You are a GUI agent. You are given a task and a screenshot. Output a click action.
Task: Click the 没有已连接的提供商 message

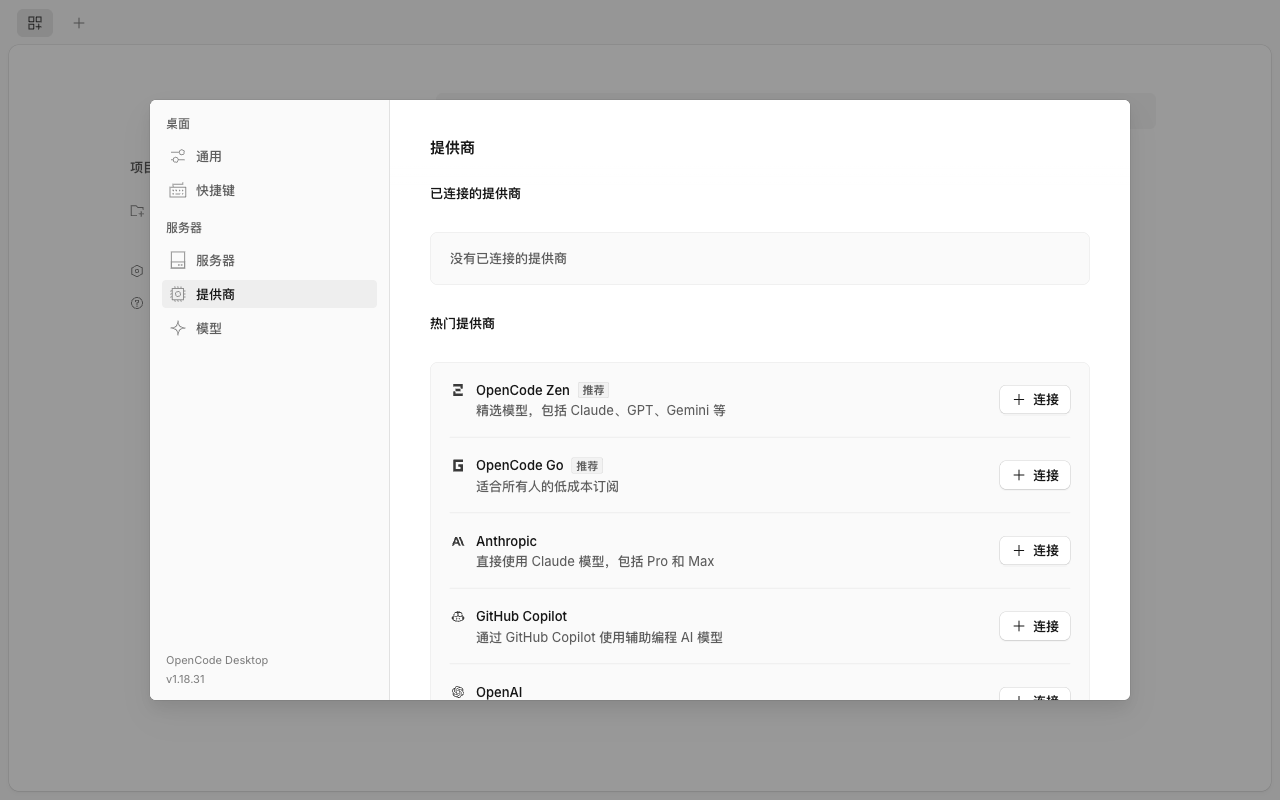508,258
